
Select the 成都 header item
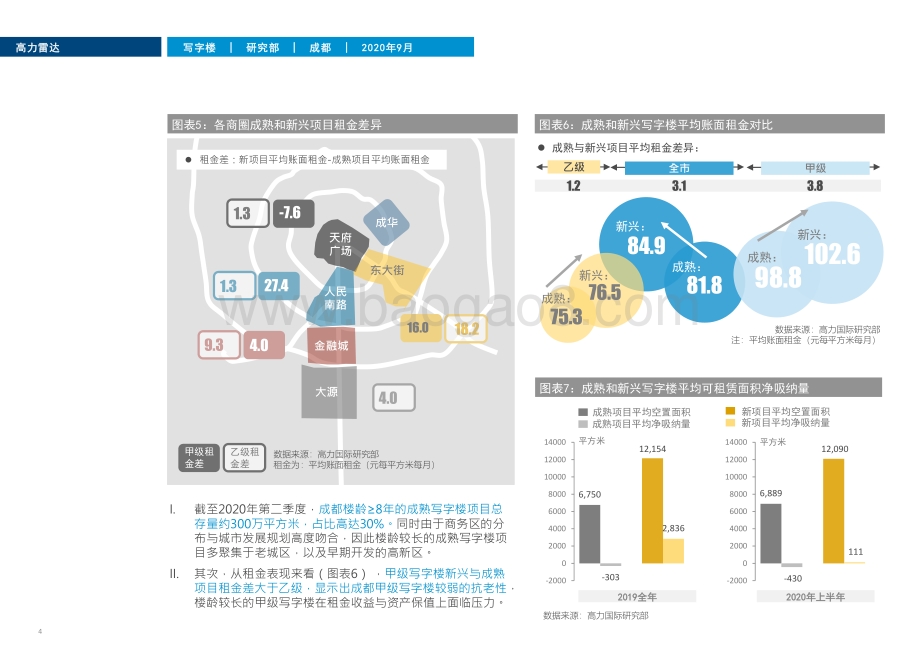coord(320,48)
